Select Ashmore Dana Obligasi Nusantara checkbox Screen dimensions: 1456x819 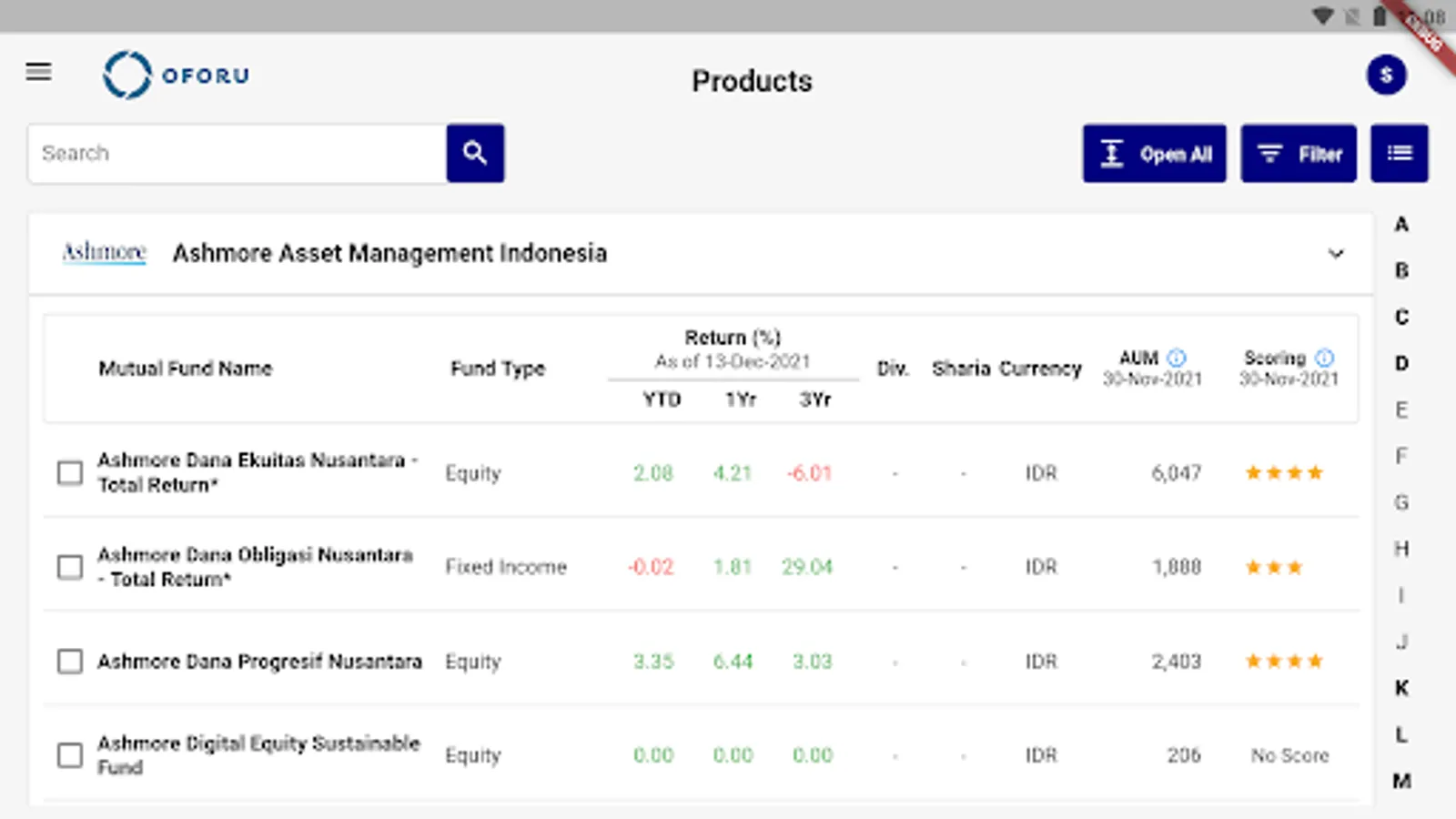(70, 567)
